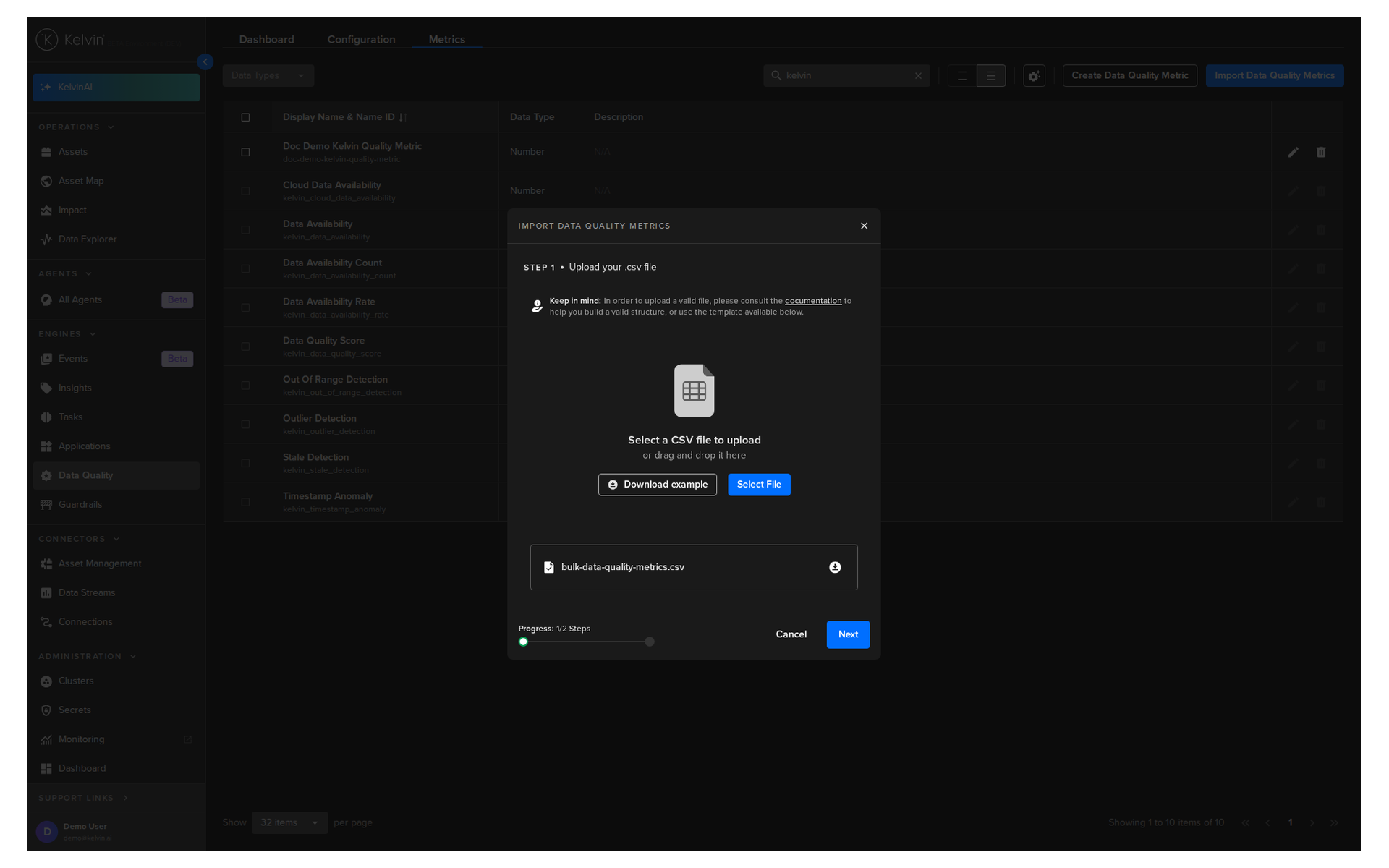Open Asset Management connector
The width and height of the screenshot is (1389, 868).
116,563
